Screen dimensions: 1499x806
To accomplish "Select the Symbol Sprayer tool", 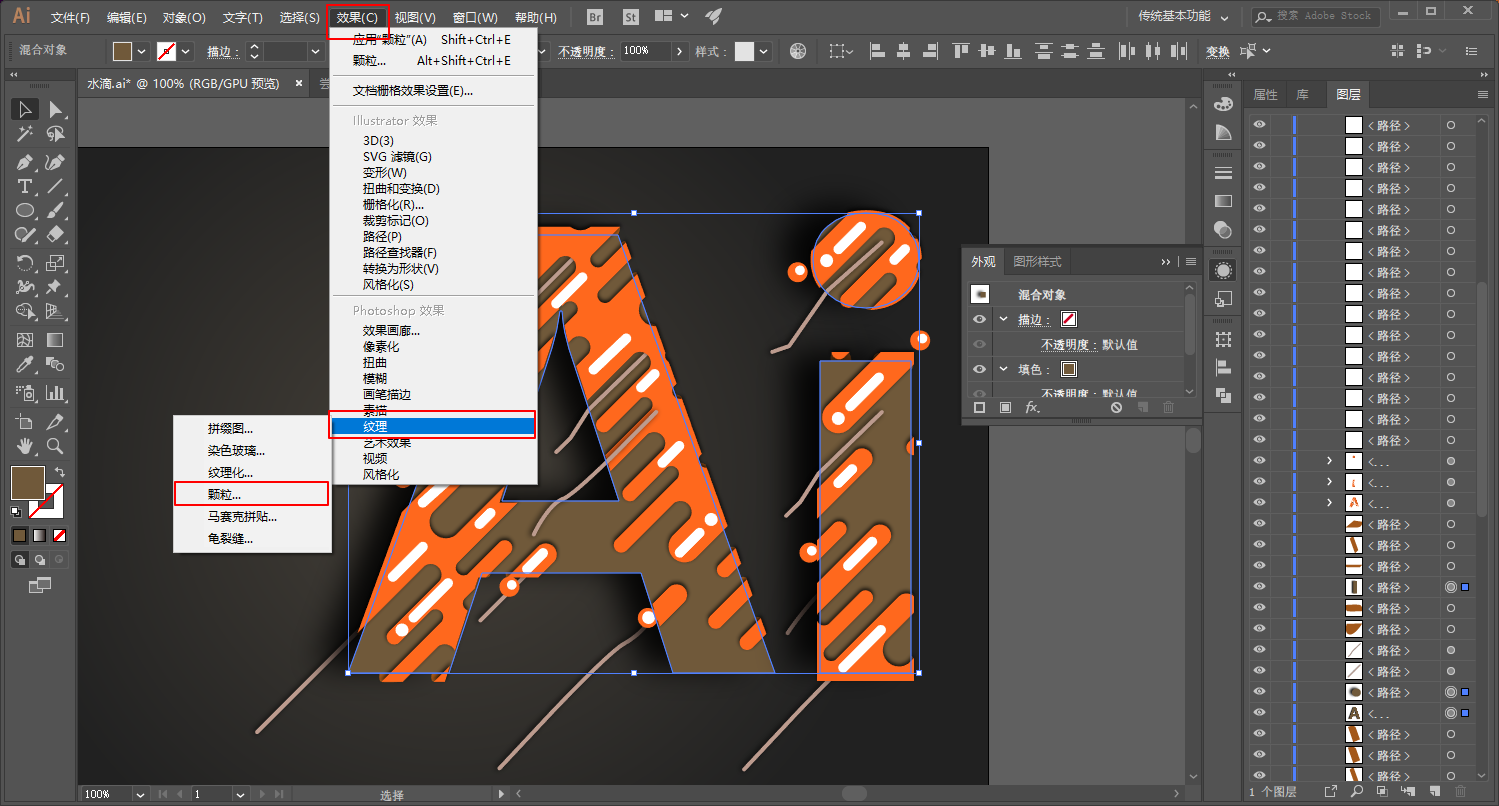I will [26, 393].
